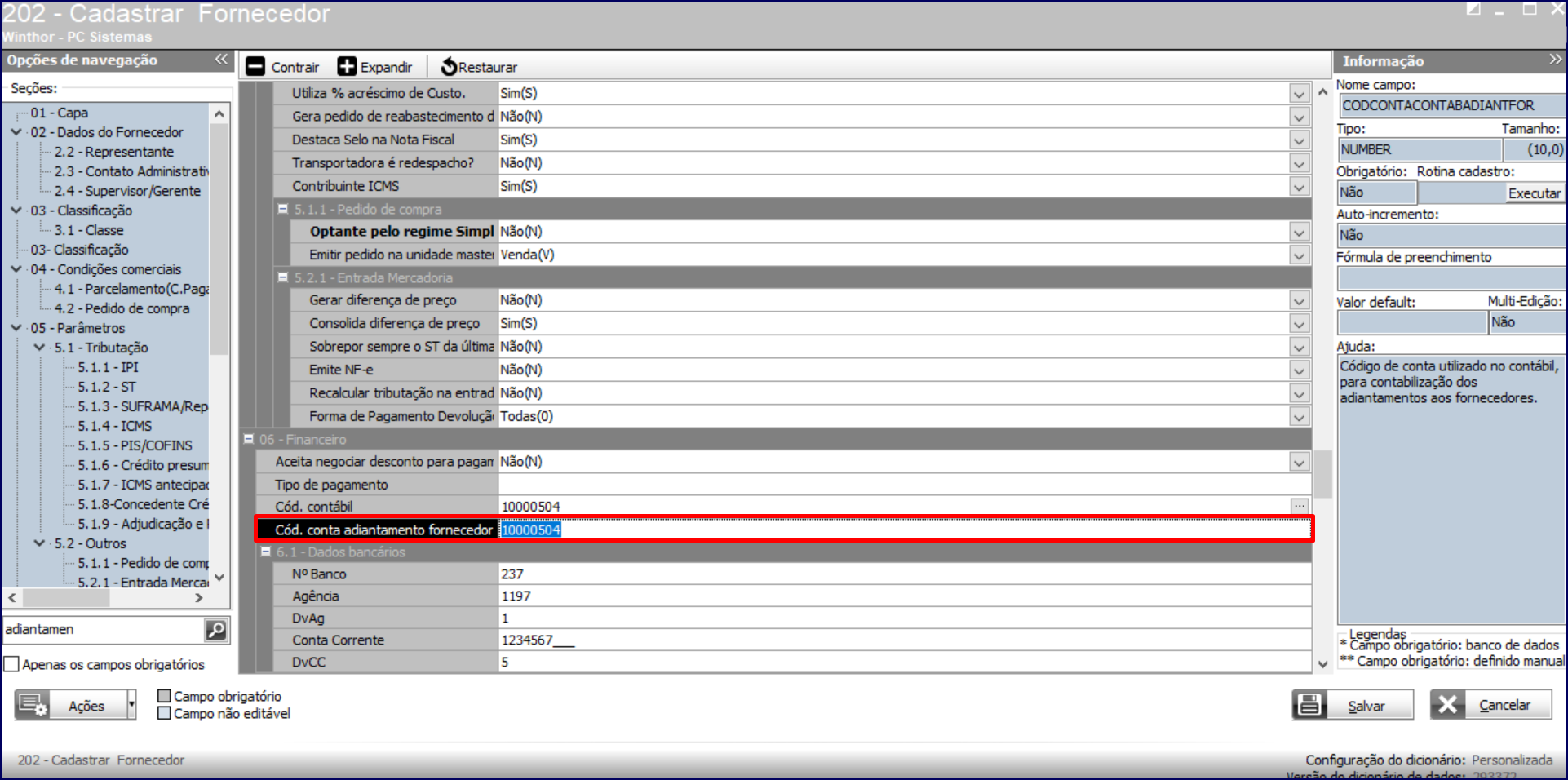This screenshot has height=780, width=1568.
Task: Open dropdown for Gera pedido de reabastecimento
Action: coord(1300,117)
